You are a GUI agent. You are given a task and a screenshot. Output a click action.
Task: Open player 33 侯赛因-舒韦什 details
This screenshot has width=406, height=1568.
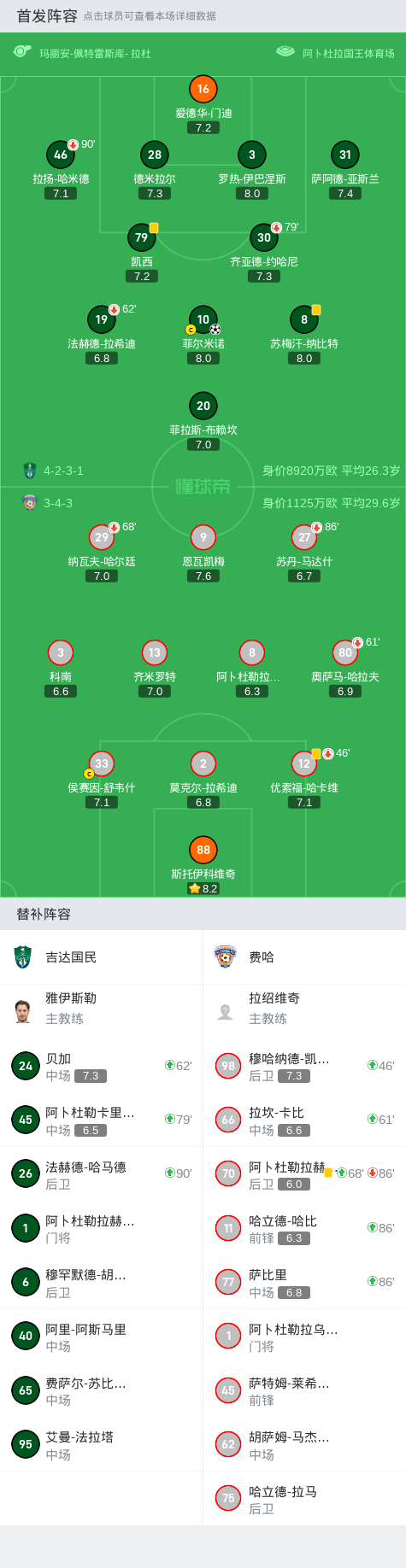pyautogui.click(x=102, y=764)
